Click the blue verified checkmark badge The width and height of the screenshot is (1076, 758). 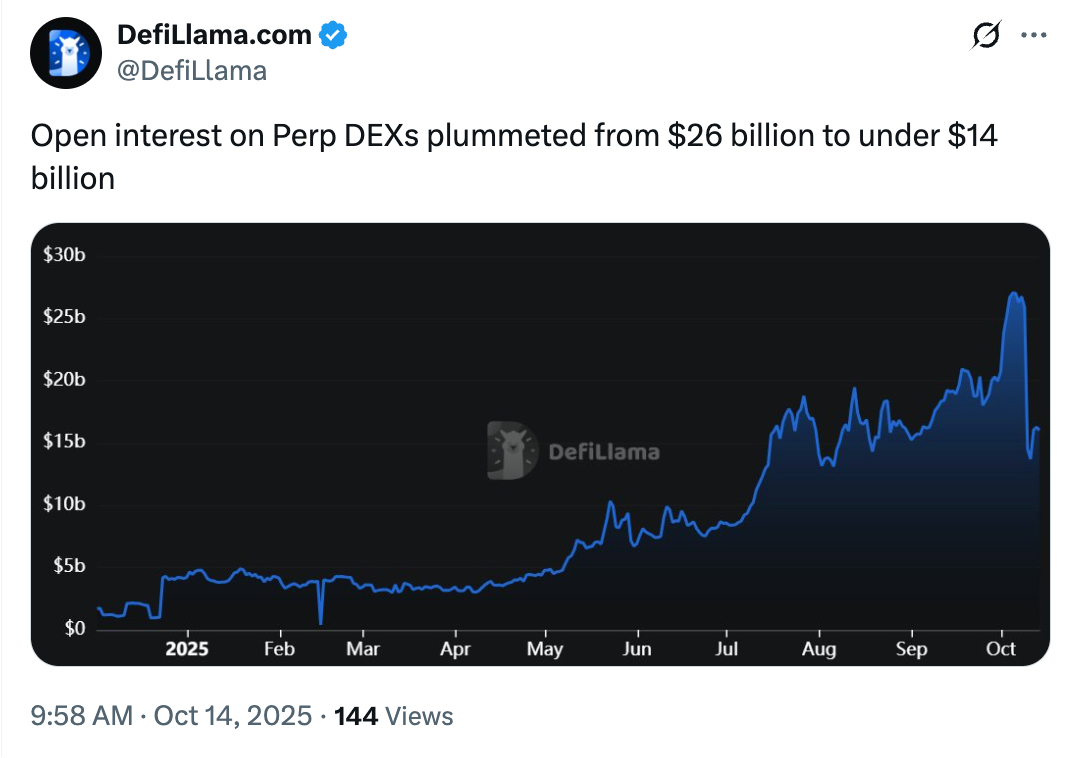[333, 35]
